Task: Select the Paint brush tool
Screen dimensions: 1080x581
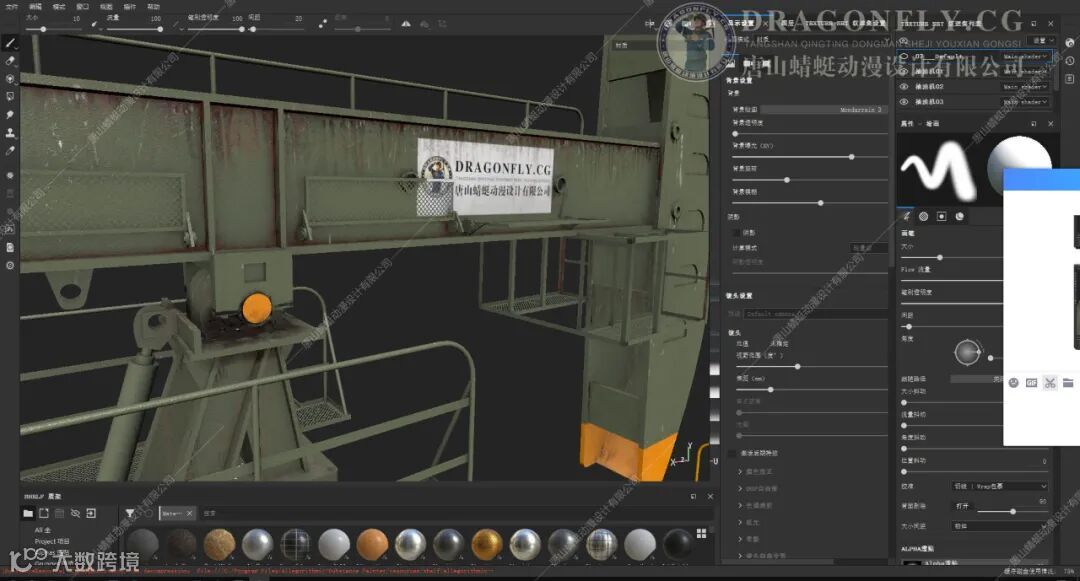Action: tap(10, 43)
